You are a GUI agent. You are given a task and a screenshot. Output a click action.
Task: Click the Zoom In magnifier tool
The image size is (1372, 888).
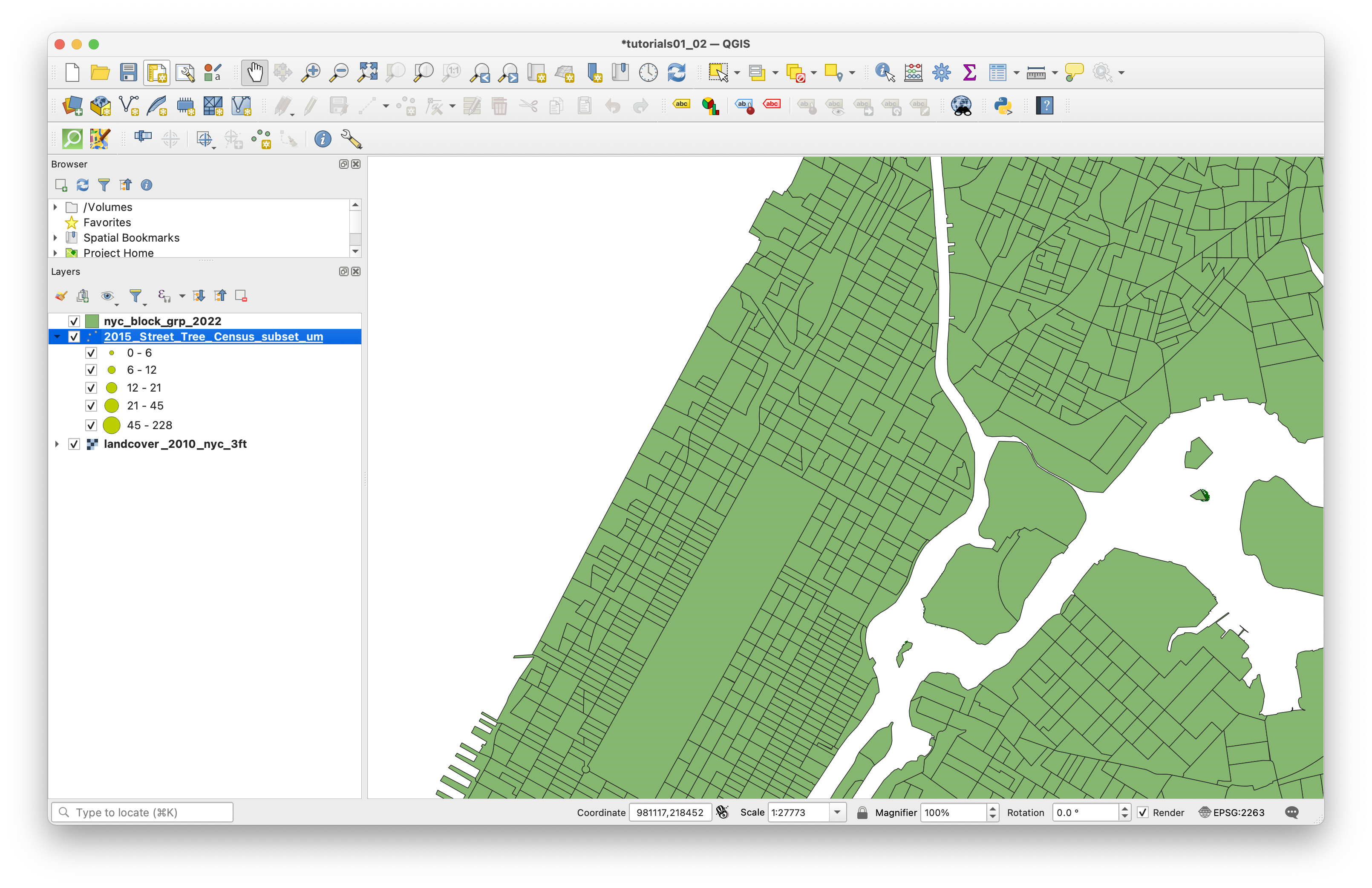coord(311,73)
